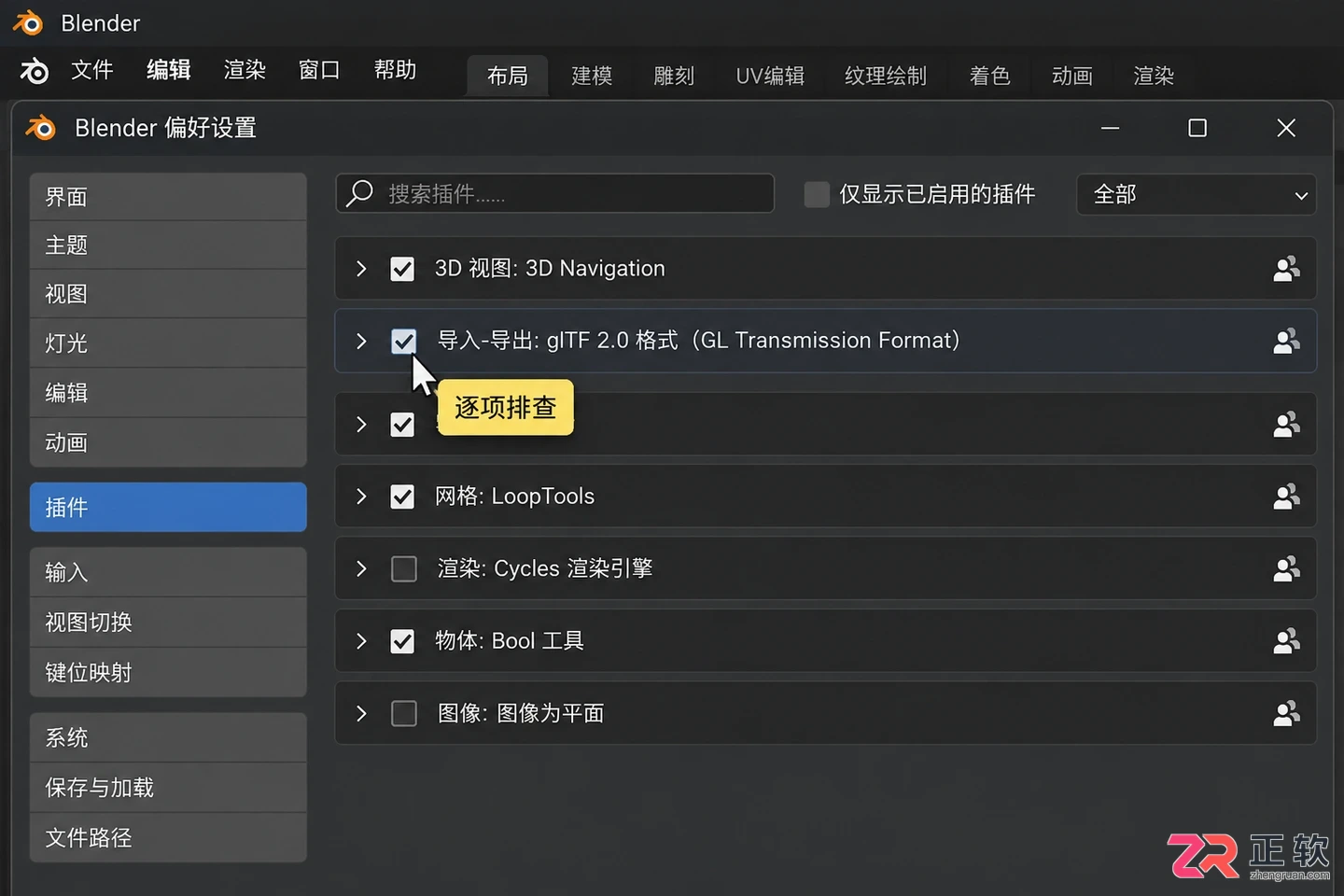Switch to the 着色 workspace tab
This screenshot has width=1344, height=896.
pos(989,76)
